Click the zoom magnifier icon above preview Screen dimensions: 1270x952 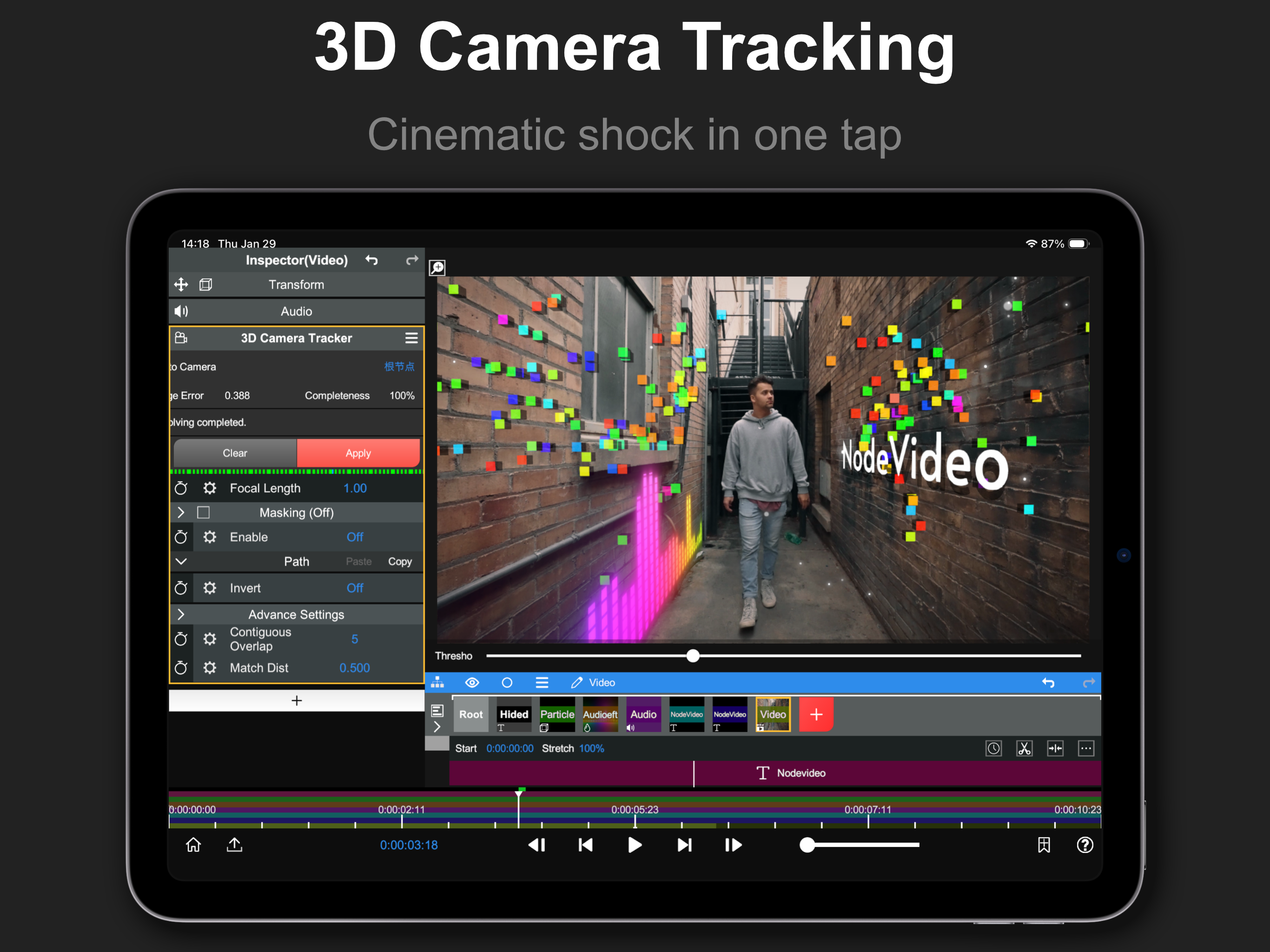[437, 268]
